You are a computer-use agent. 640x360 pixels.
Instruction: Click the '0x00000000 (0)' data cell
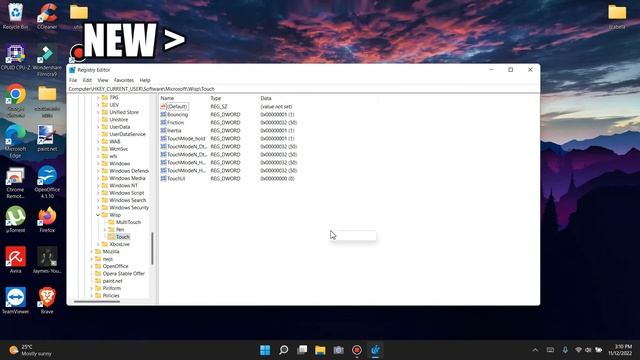pos(277,178)
